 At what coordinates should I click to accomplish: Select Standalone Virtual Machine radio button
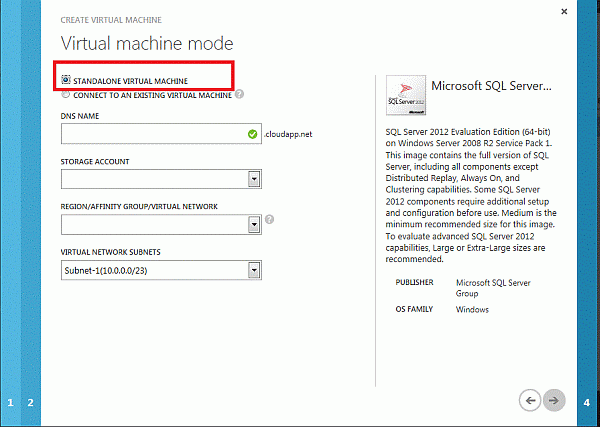(x=66, y=80)
